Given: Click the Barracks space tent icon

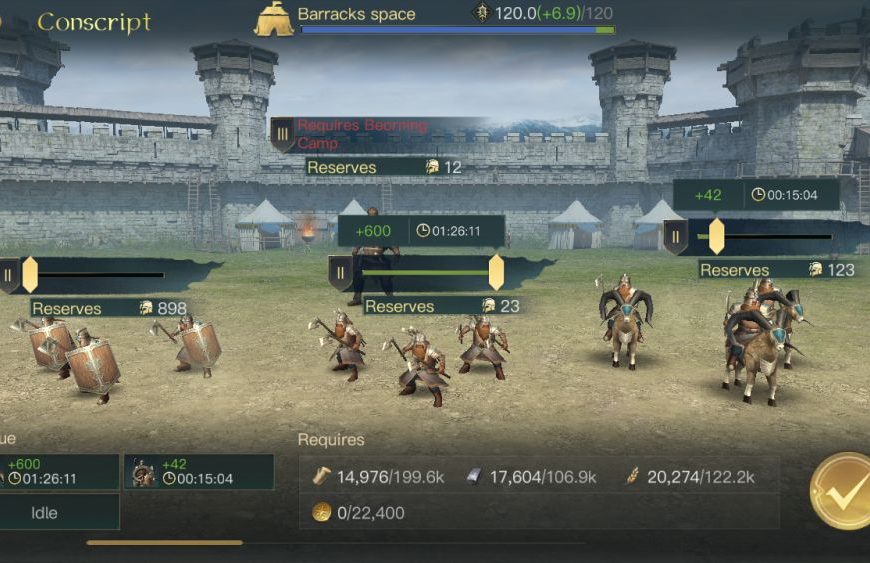Looking at the screenshot, I should 274,19.
